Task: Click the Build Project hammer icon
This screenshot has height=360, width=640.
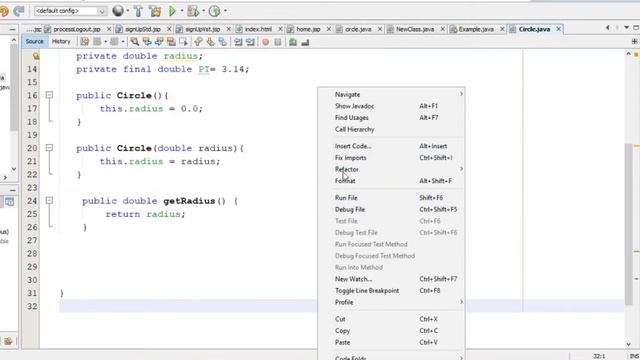Action: pos(138,11)
